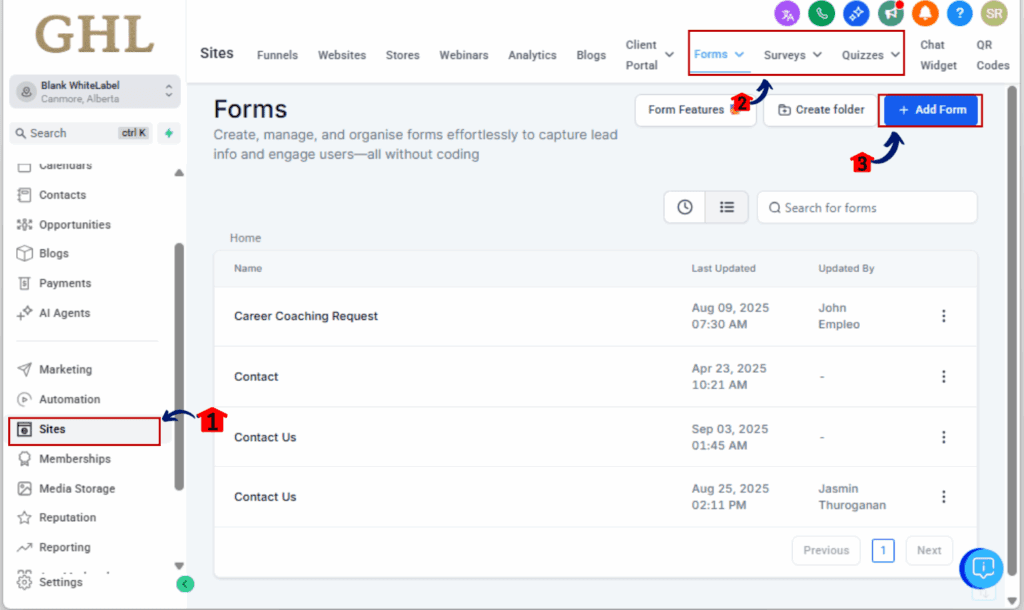Switch to list view of forms
1024x610 pixels.
(727, 207)
